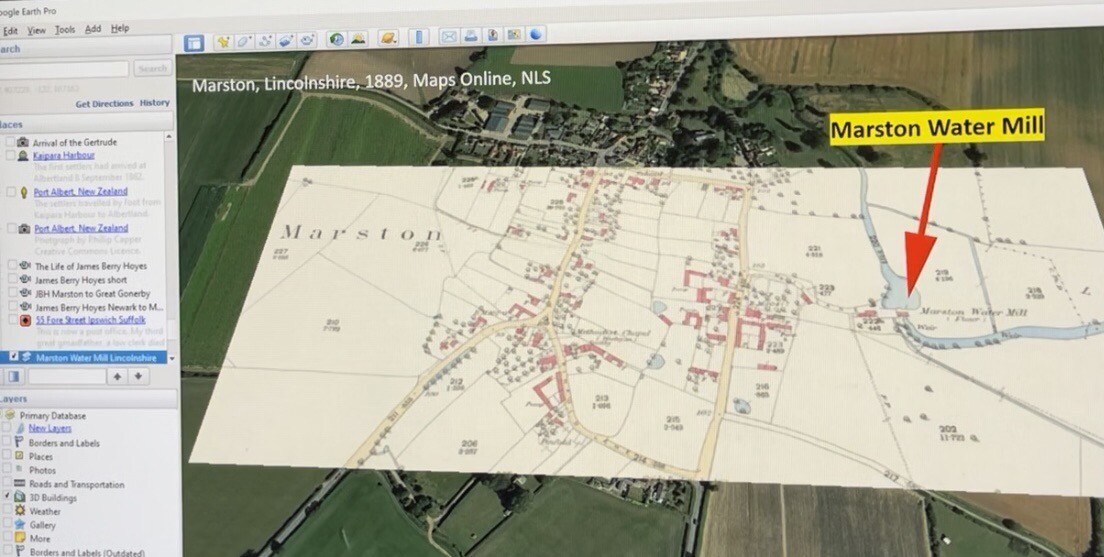
Task: Check Port Albert lightbulb placemark checkbox
Action: [10, 192]
